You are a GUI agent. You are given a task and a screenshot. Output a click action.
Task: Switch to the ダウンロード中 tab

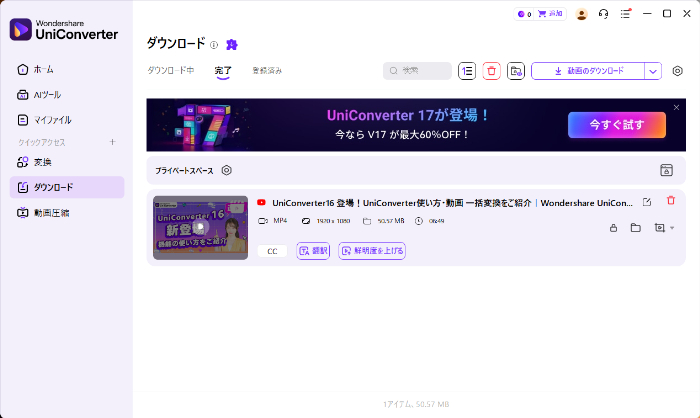pos(171,71)
